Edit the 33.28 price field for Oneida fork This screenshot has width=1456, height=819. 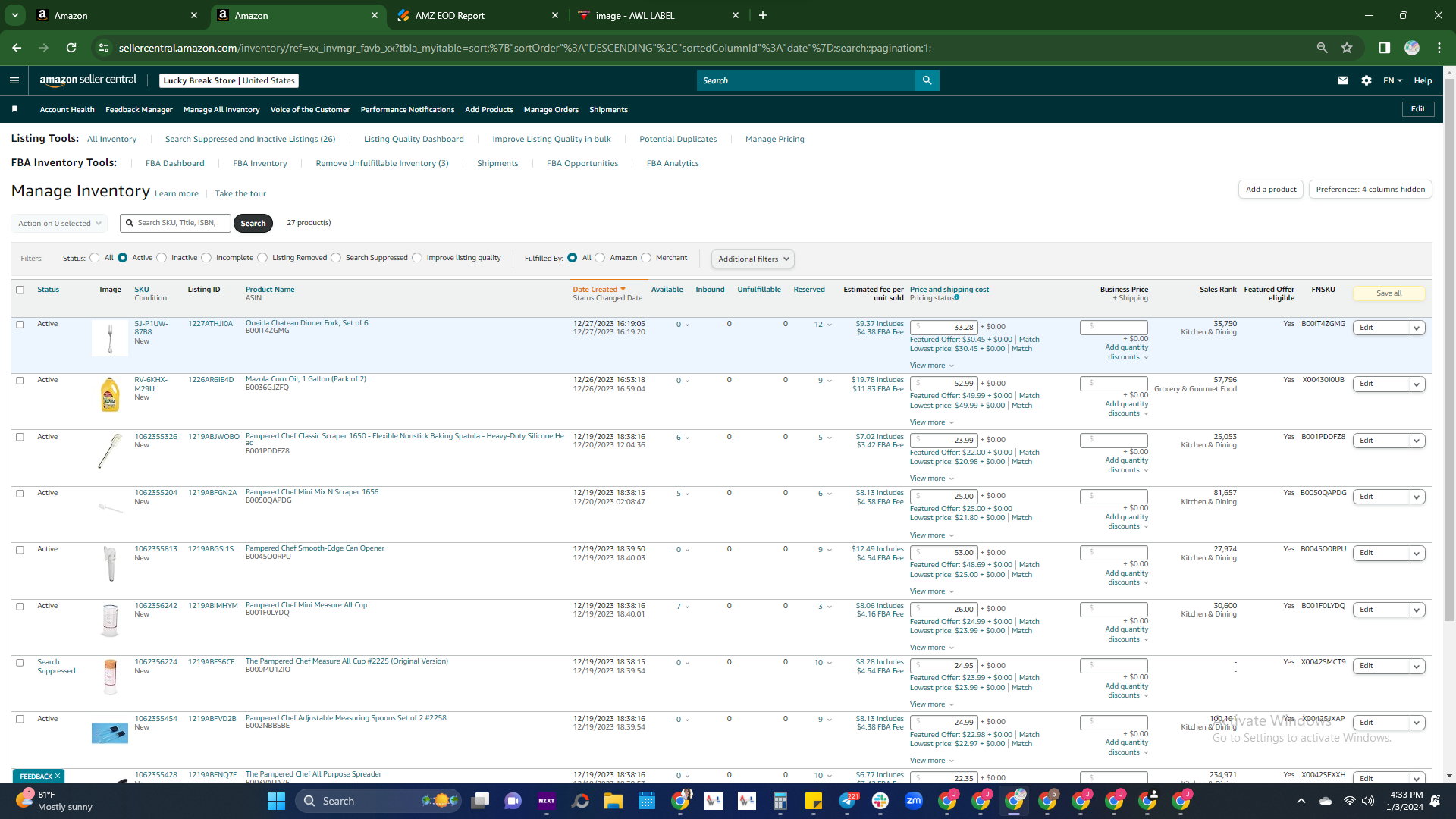tap(944, 327)
